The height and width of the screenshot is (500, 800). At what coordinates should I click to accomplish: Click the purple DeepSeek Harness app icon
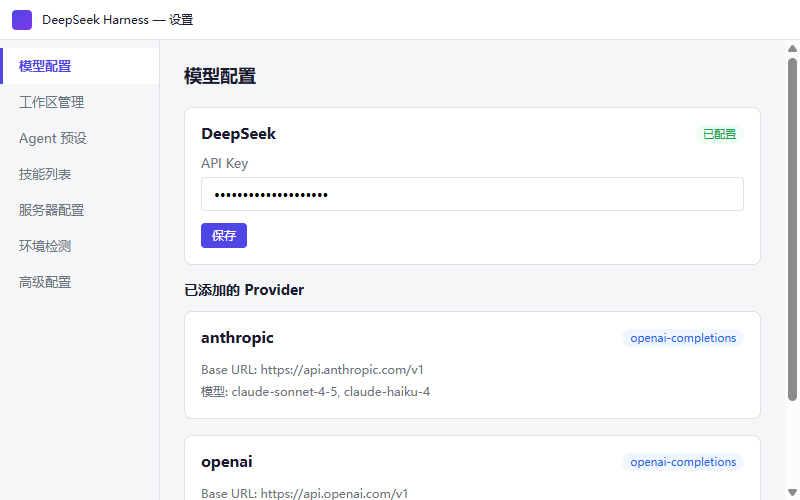point(22,20)
